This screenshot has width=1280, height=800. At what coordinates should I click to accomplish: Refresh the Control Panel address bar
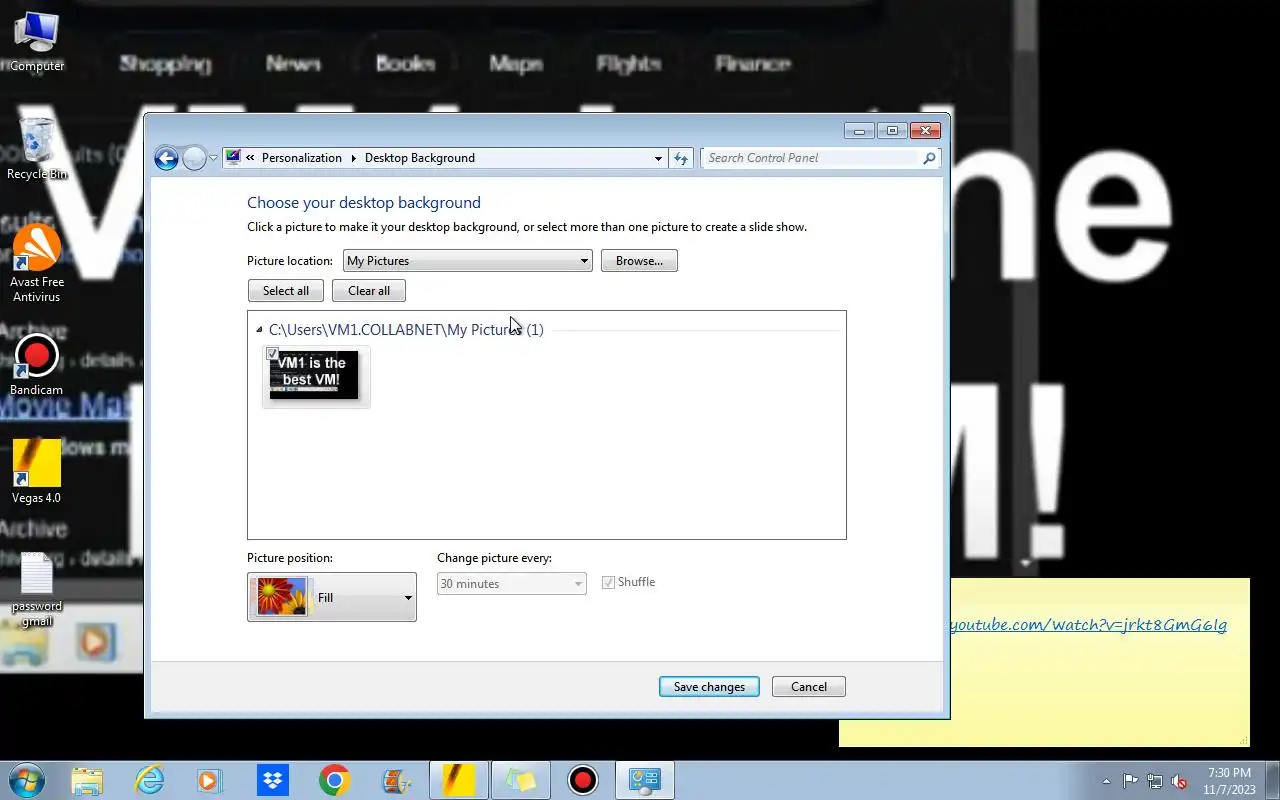[x=681, y=158]
